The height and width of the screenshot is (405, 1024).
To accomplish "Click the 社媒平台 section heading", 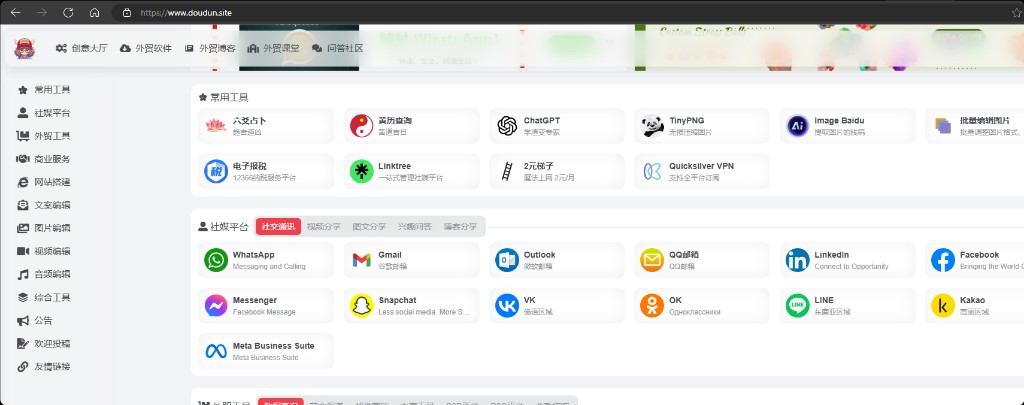I will 223,227.
